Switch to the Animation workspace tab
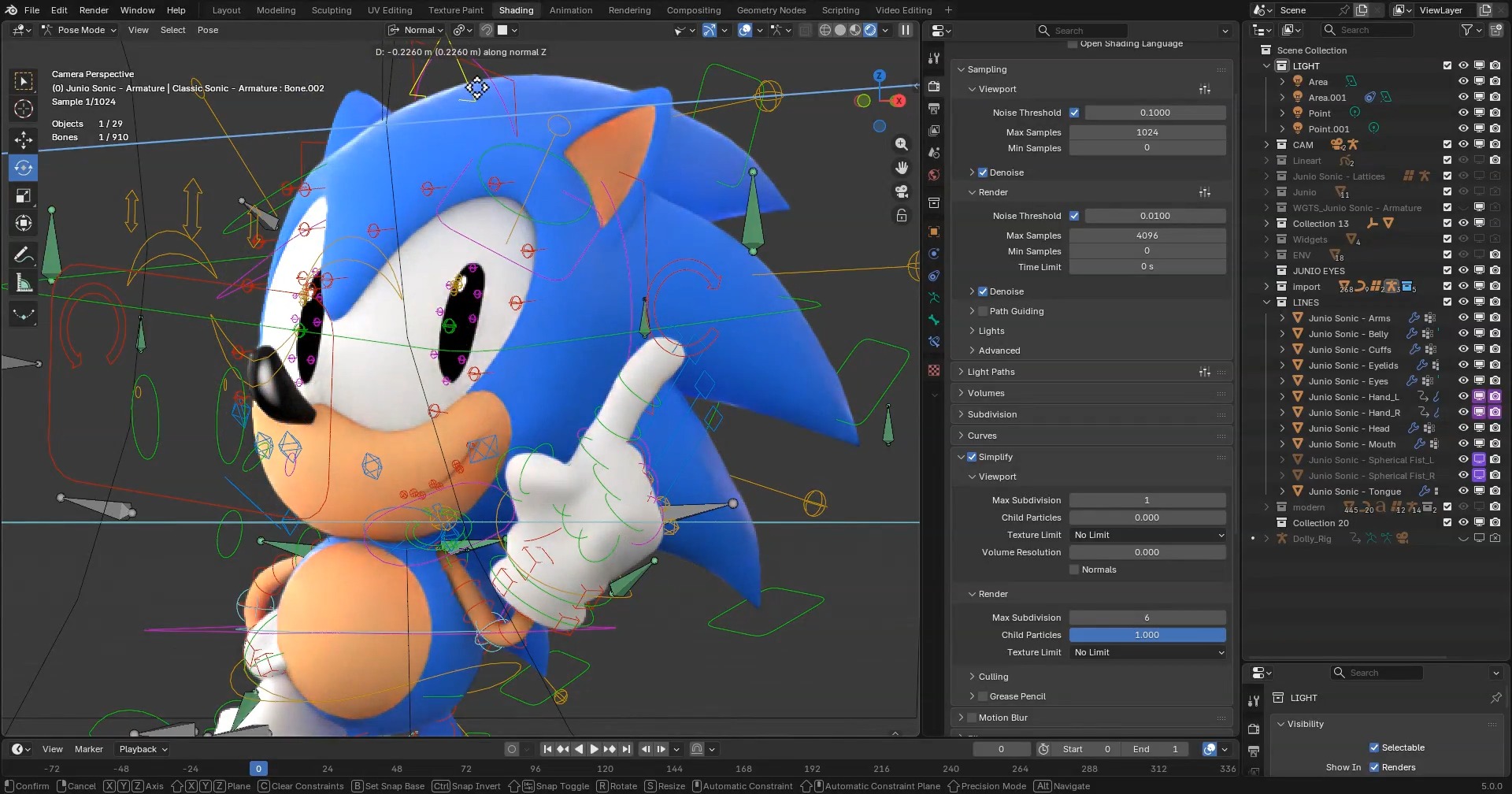 [x=571, y=10]
